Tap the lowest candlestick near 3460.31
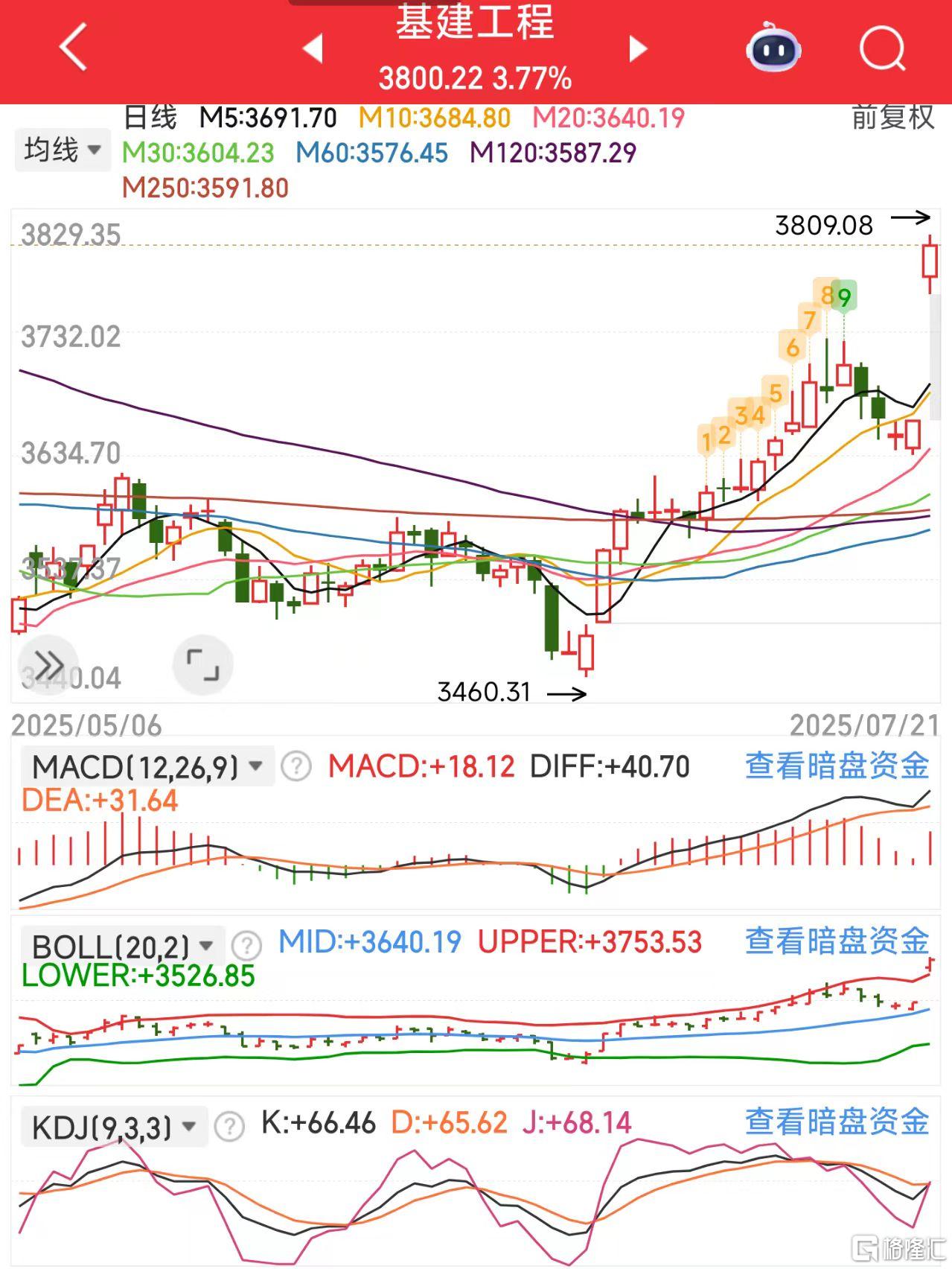 point(587,651)
